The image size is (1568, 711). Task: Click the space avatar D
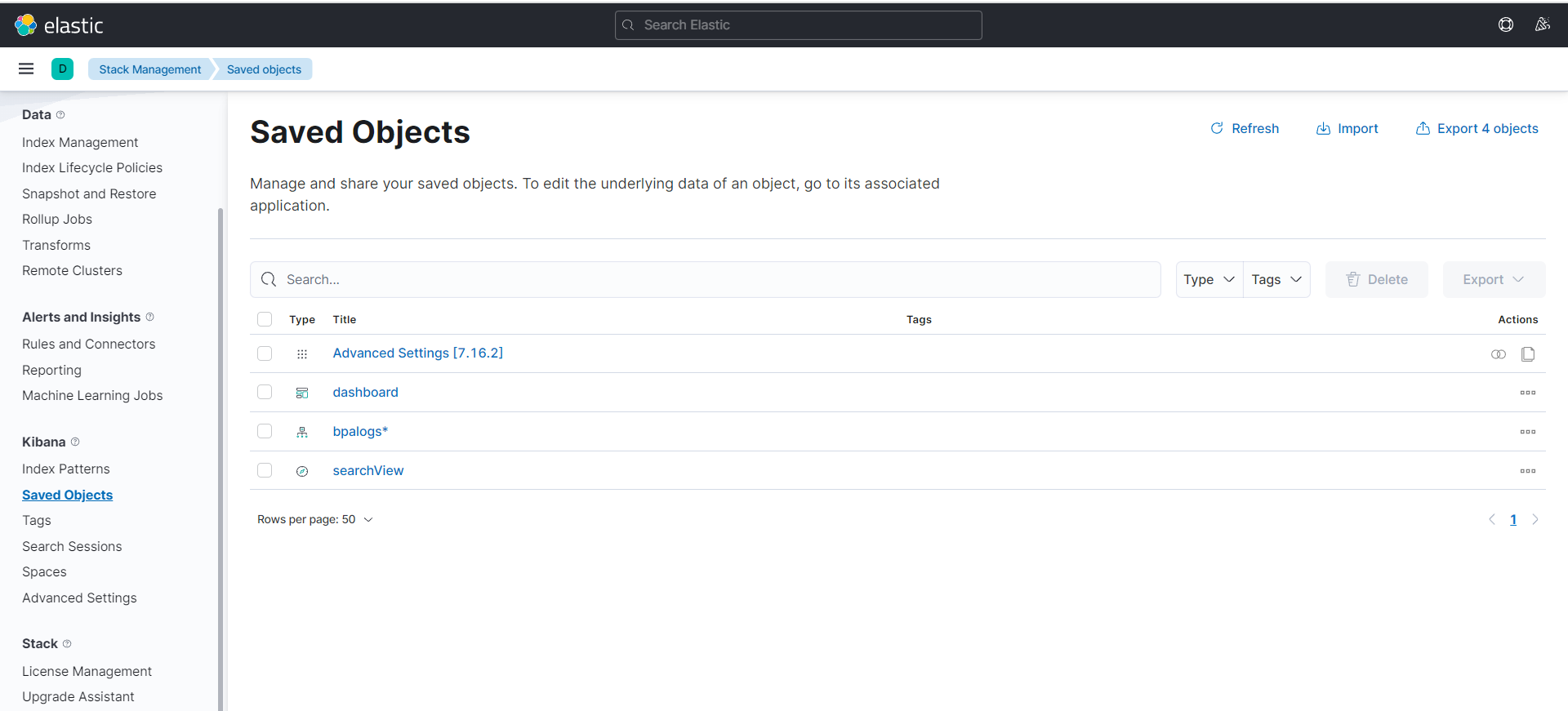tap(62, 69)
